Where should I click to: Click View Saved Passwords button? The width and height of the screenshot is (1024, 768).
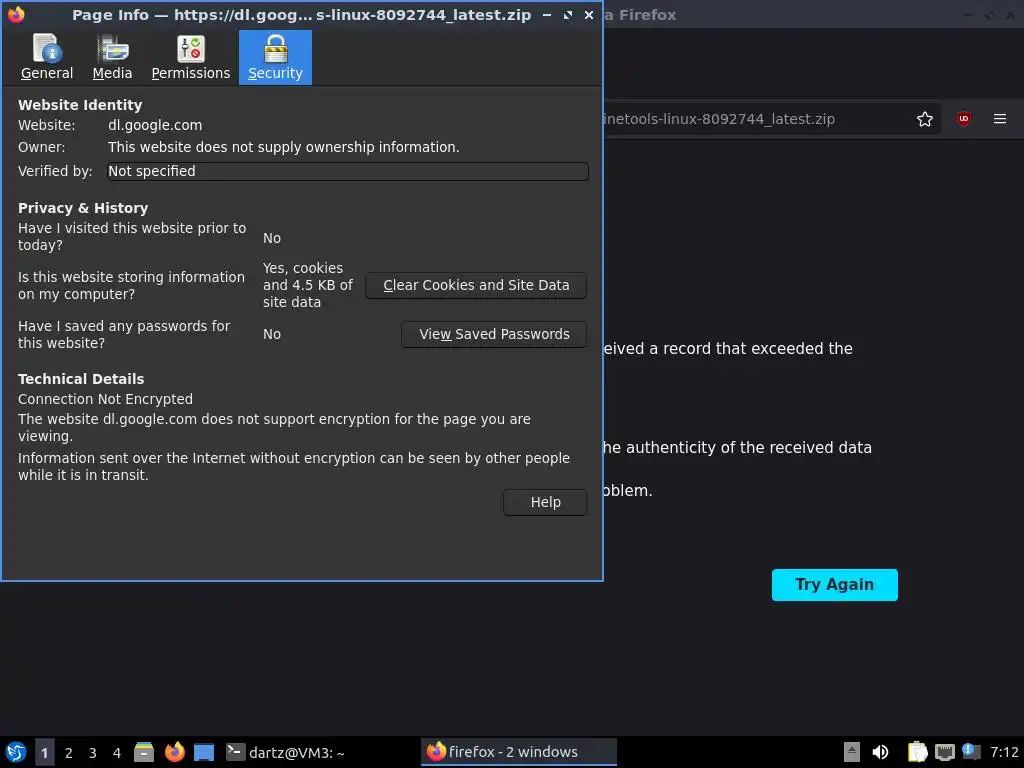coord(494,334)
